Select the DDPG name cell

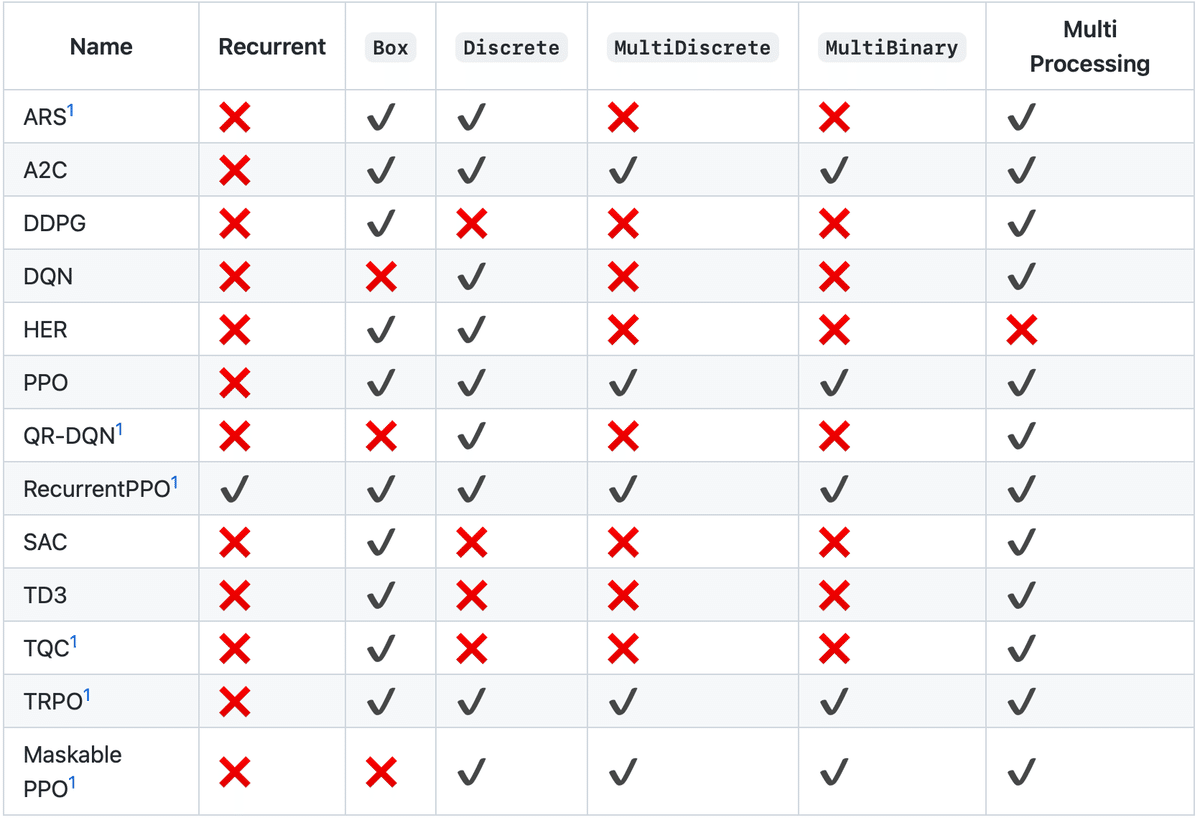tap(55, 224)
